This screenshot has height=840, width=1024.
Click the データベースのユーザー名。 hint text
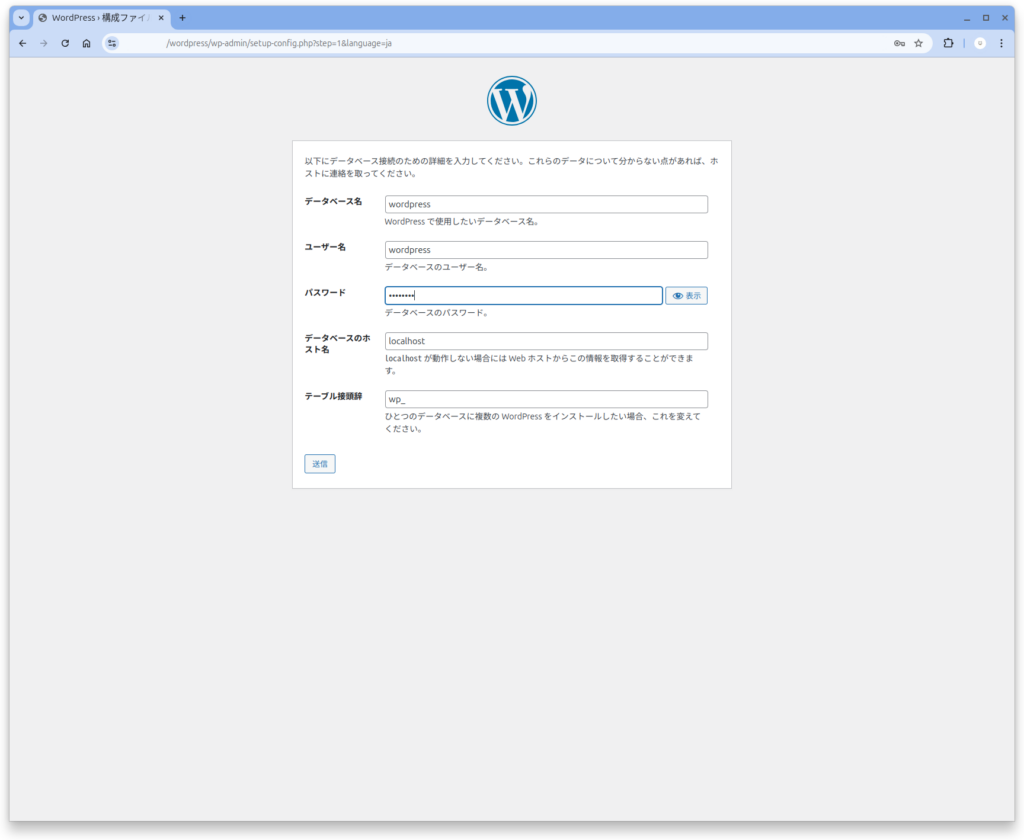[437, 267]
